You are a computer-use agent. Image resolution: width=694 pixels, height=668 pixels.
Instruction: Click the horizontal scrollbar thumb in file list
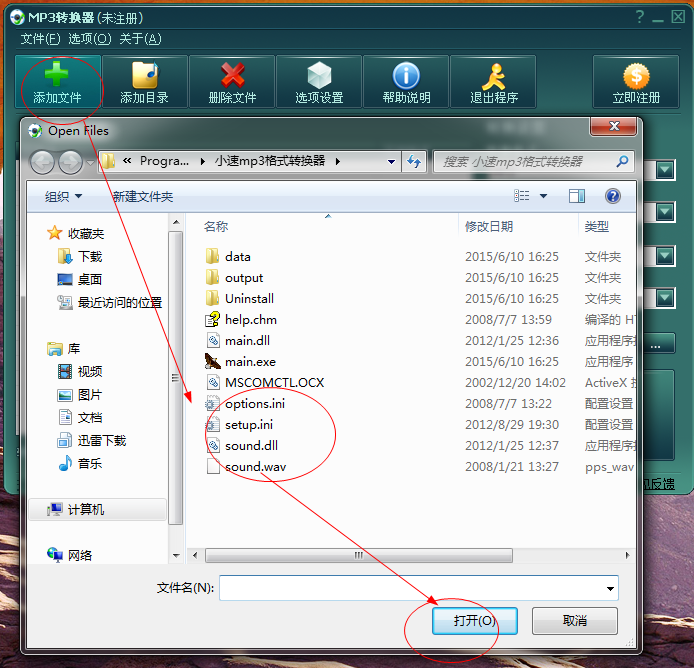pyautogui.click(x=359, y=555)
